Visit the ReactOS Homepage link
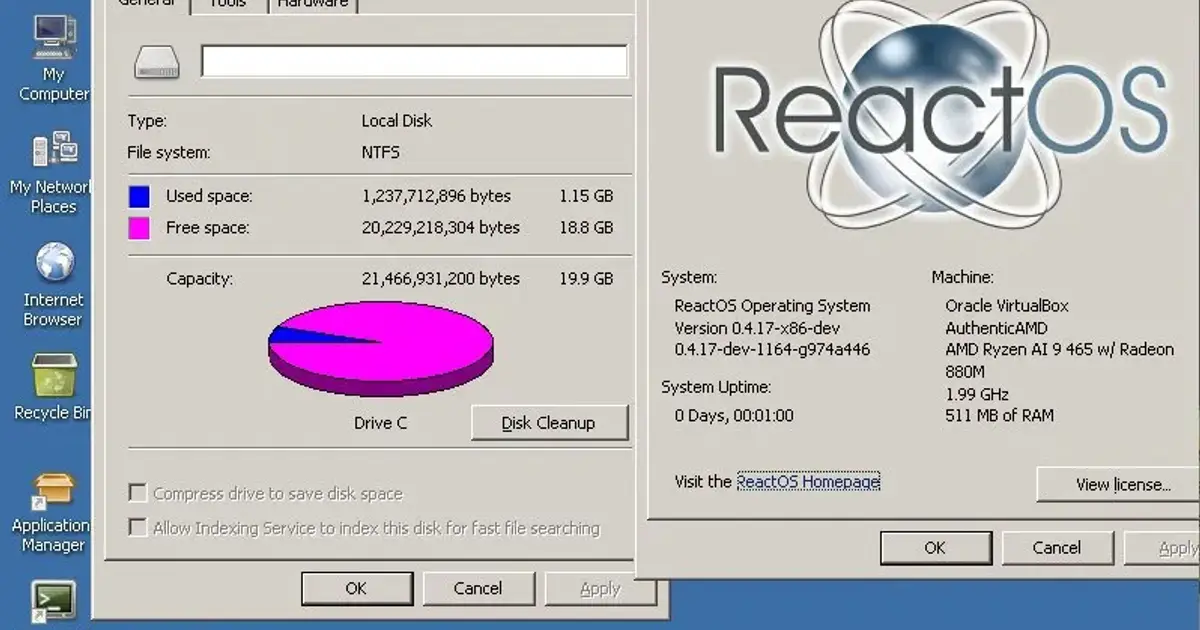 808,482
